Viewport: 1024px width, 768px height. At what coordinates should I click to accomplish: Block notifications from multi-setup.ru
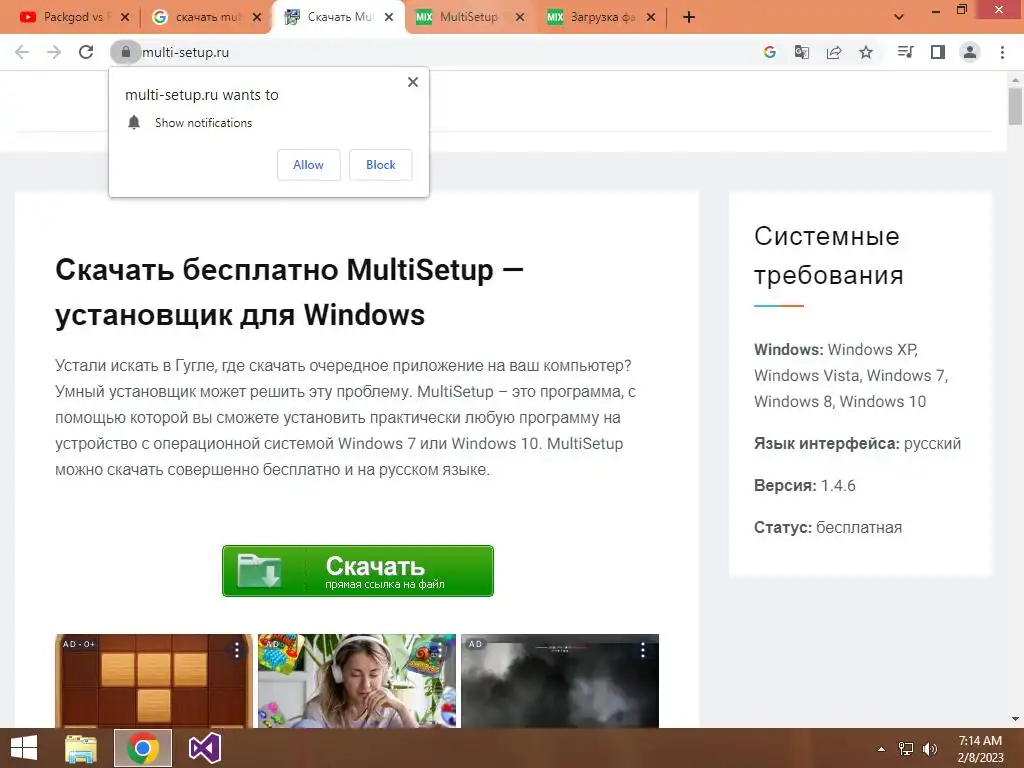(x=381, y=165)
